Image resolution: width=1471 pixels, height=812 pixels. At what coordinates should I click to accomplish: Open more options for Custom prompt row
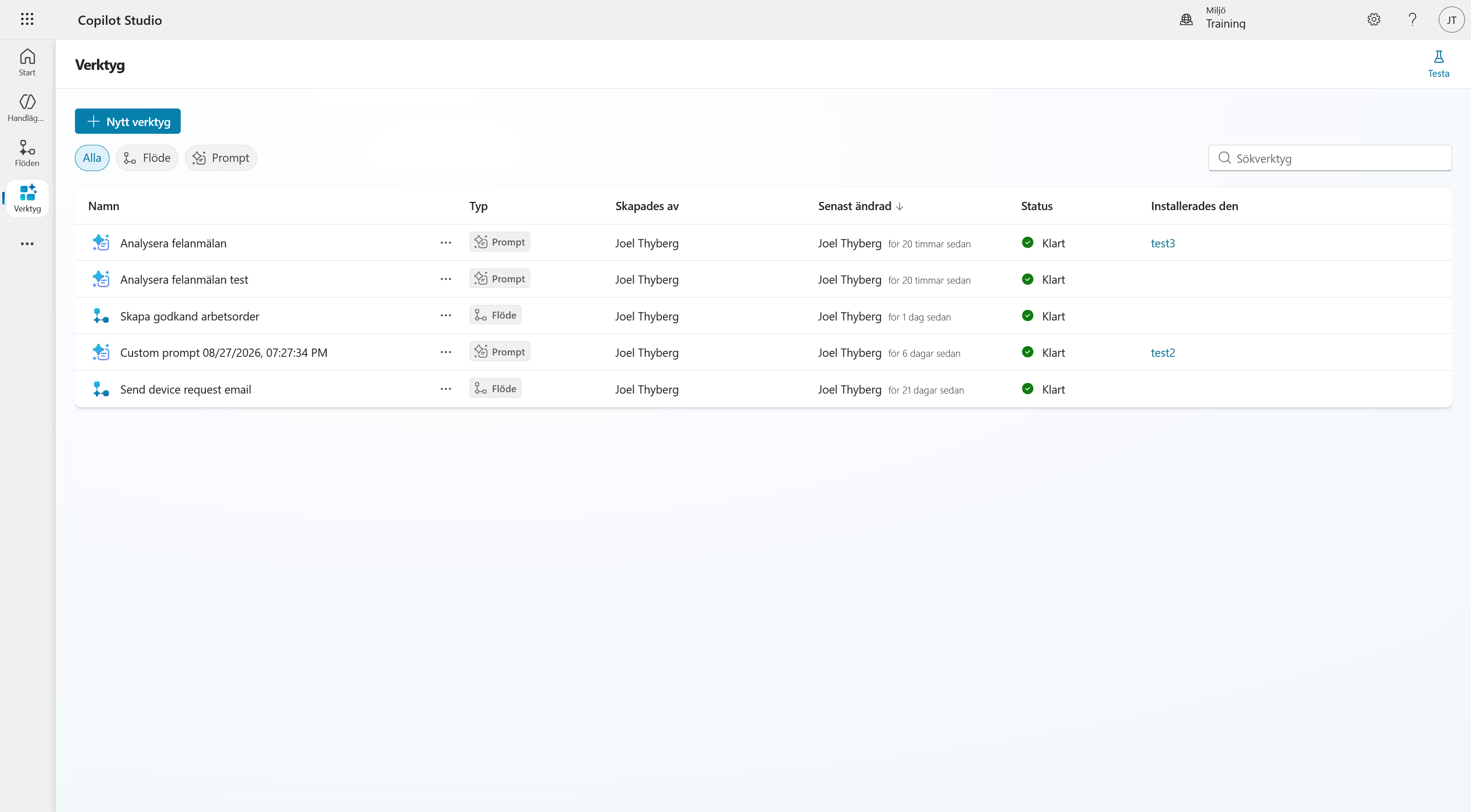(446, 352)
